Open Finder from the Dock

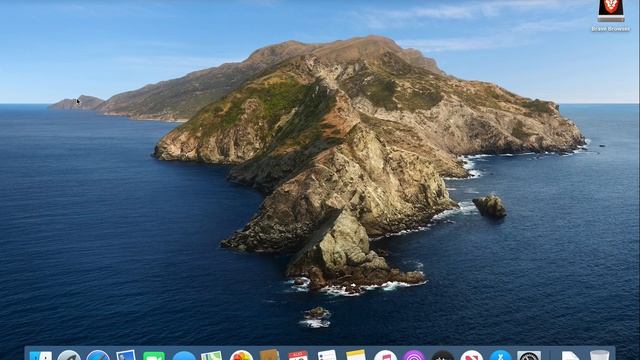pos(40,355)
